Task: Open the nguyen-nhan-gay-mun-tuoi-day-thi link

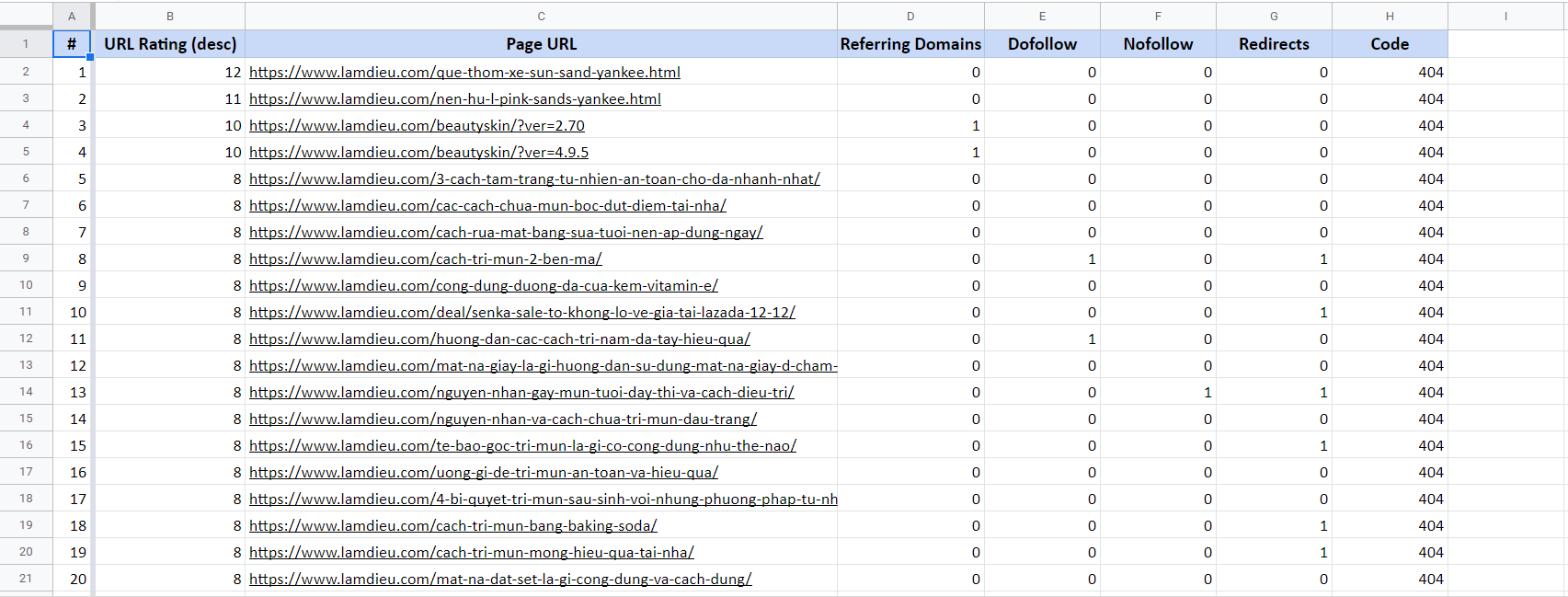Action: coord(521,392)
